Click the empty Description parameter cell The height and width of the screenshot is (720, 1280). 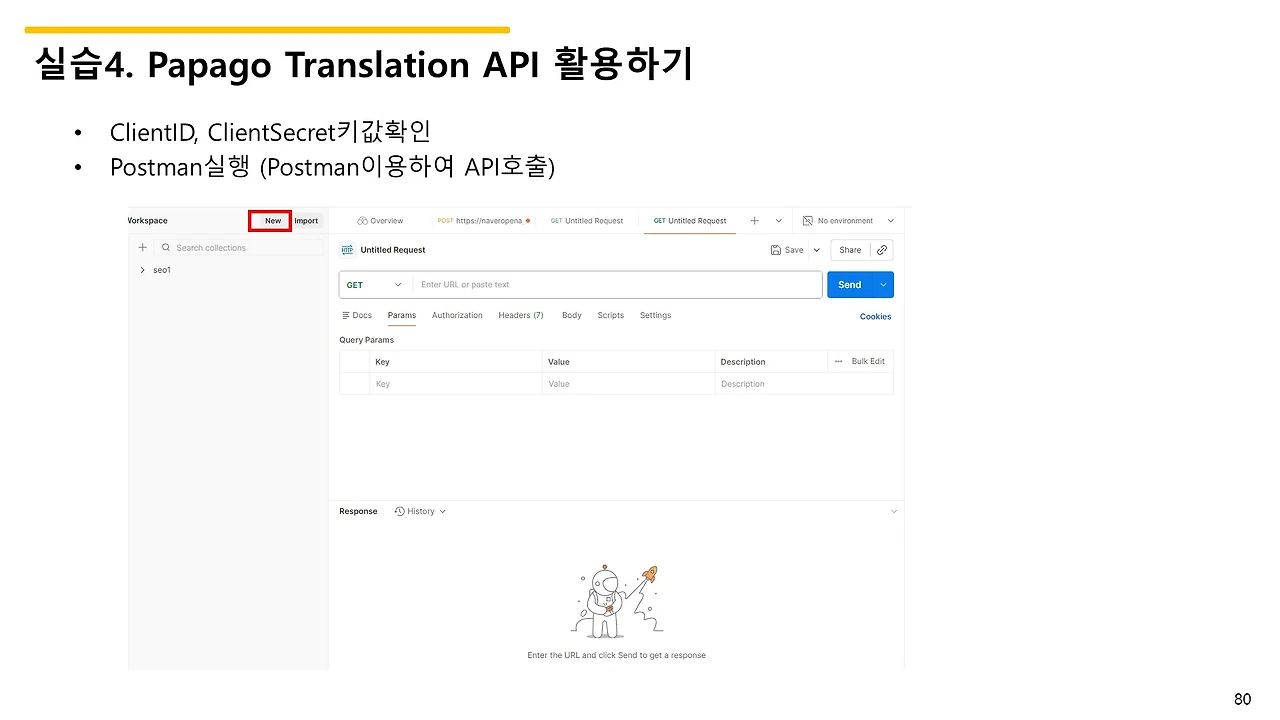click(x=803, y=384)
